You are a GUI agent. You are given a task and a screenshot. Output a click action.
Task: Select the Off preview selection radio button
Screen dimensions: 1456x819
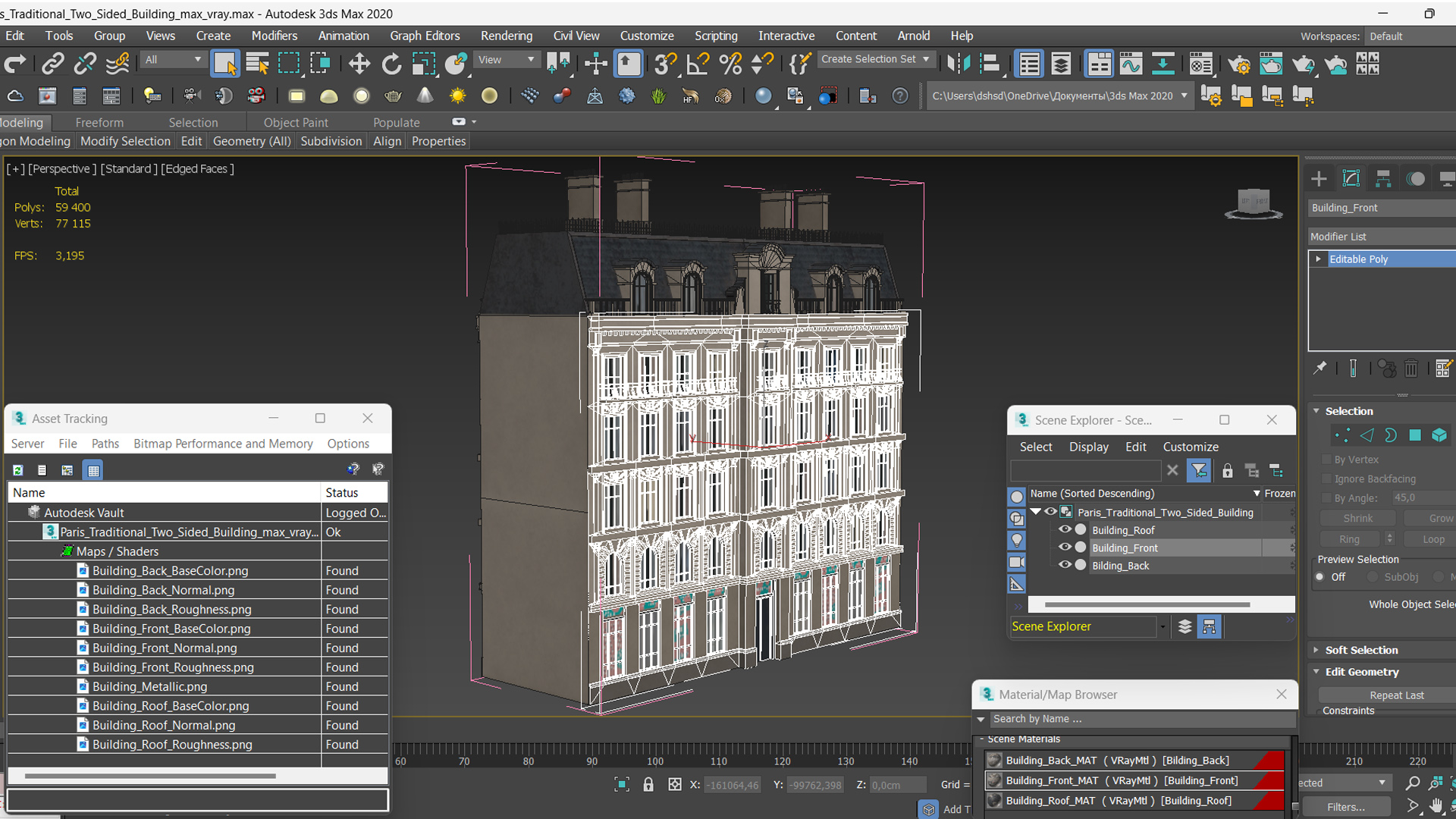1320,577
